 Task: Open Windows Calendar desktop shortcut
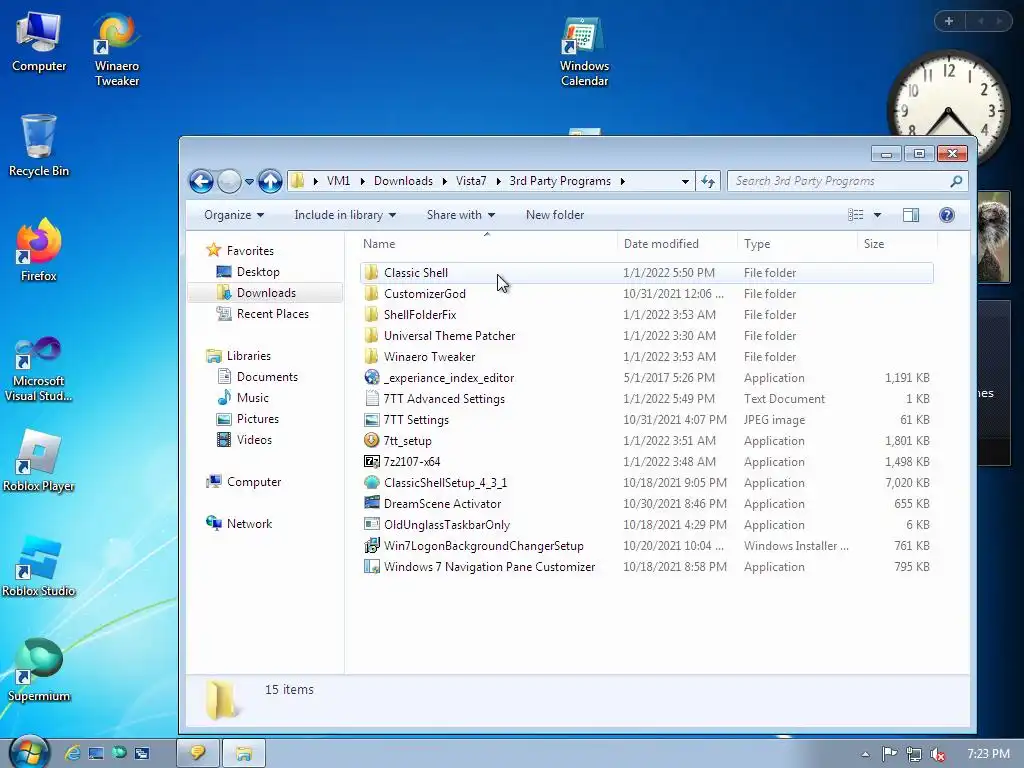[584, 50]
